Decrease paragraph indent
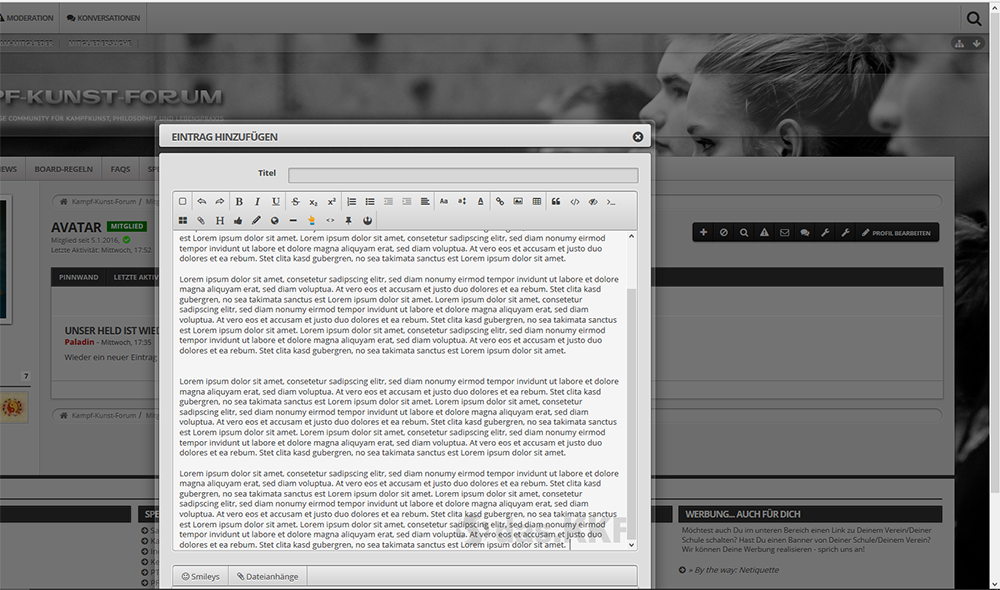1000x590 pixels. 388,202
